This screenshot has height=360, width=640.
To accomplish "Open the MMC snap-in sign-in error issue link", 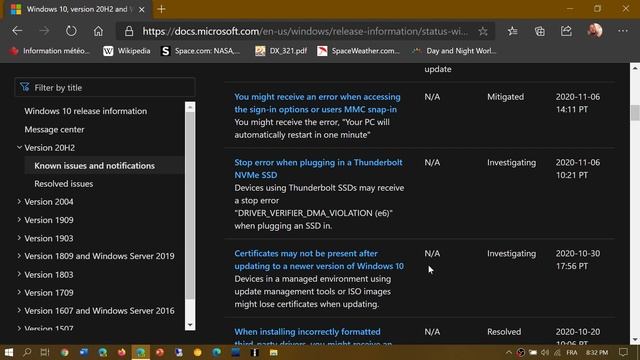I will pos(317,103).
